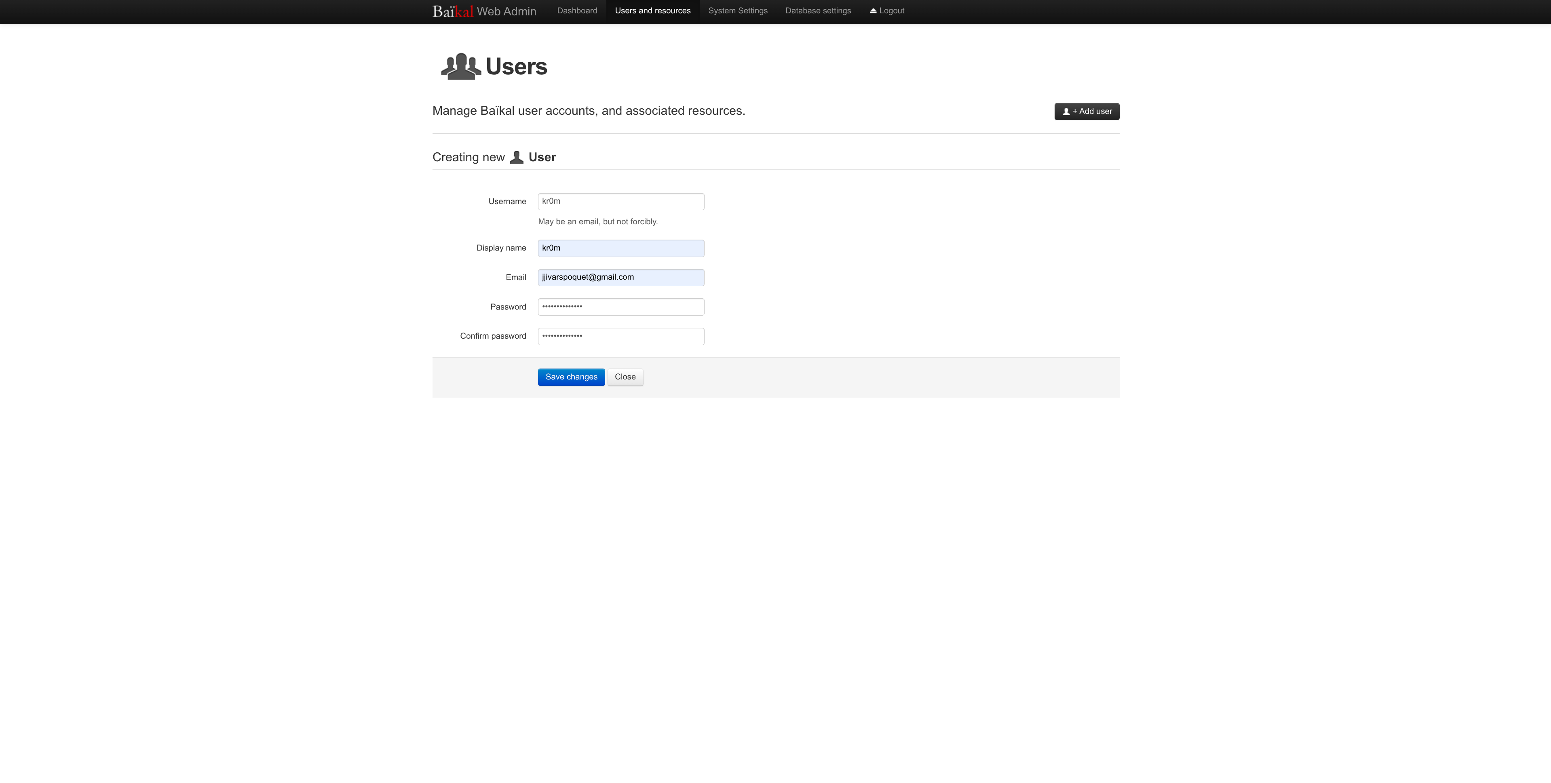Click the Baïkal Web Admin logo
Viewport: 1551px width, 784px height.
pos(483,11)
